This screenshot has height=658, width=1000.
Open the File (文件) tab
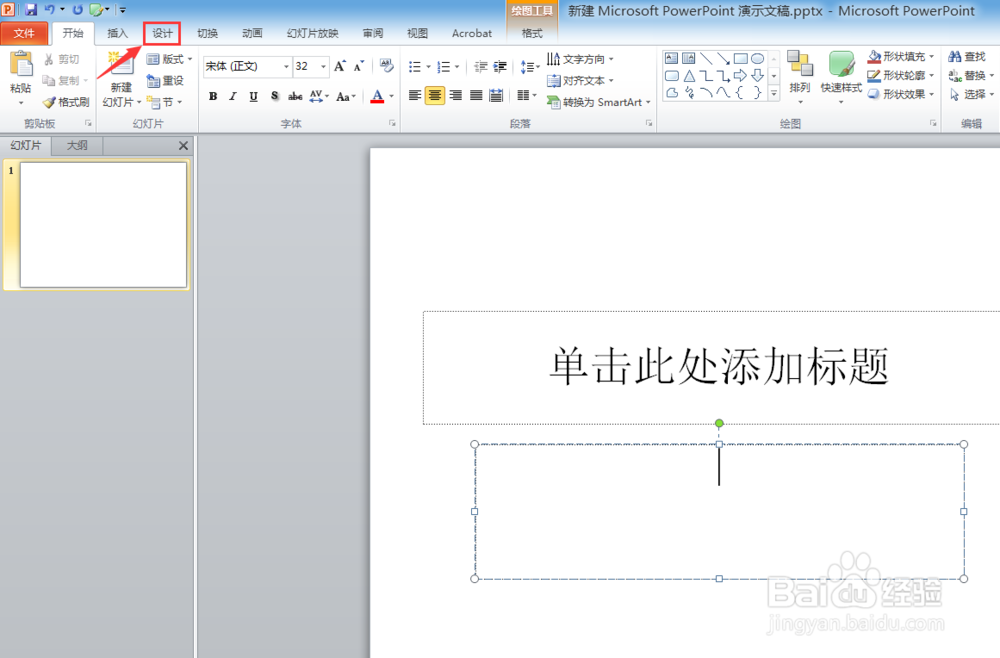[x=24, y=33]
